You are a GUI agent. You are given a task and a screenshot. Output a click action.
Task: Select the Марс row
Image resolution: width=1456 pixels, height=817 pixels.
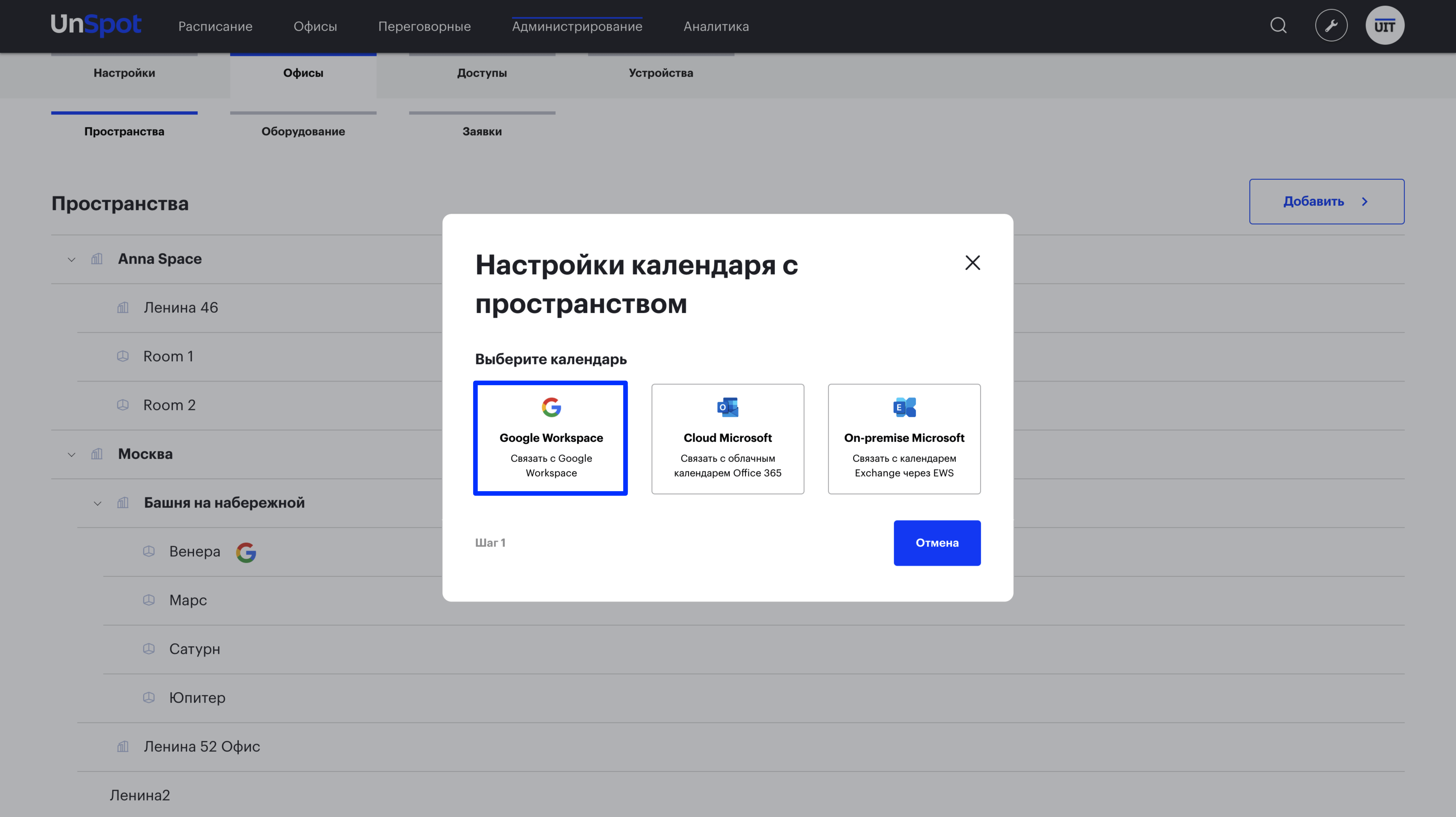click(754, 601)
